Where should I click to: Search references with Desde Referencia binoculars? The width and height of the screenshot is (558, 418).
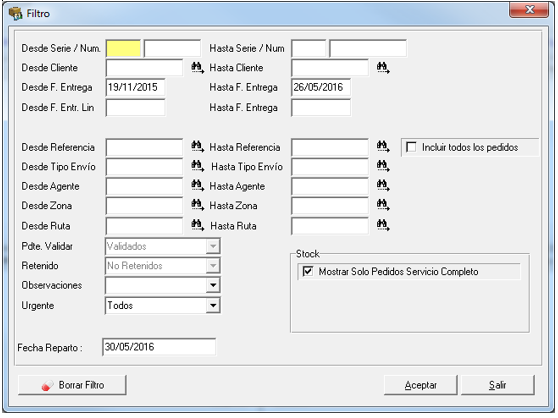pos(198,147)
